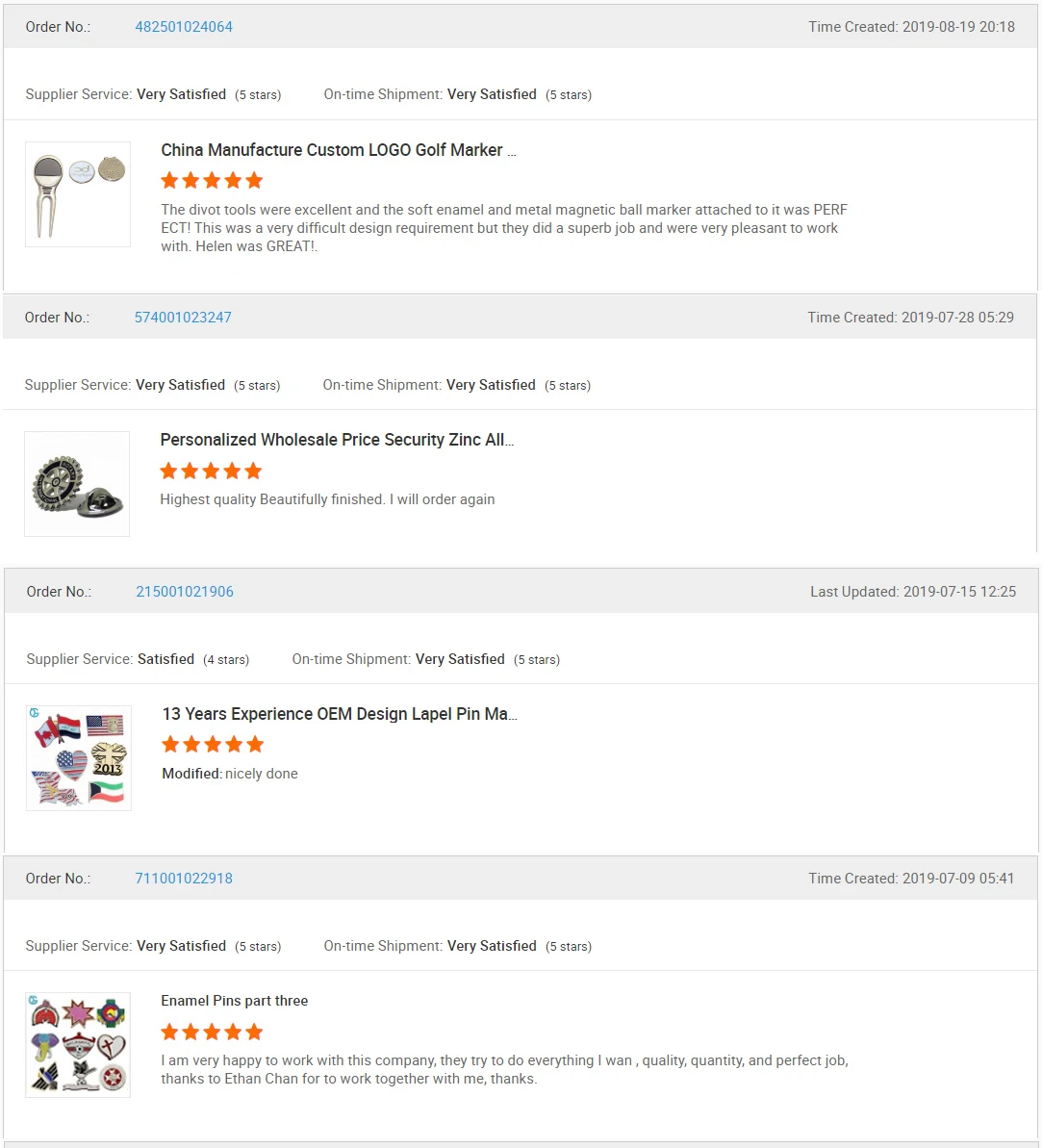
Task: Click the star rating under Security Zinc product
Action: (211, 471)
